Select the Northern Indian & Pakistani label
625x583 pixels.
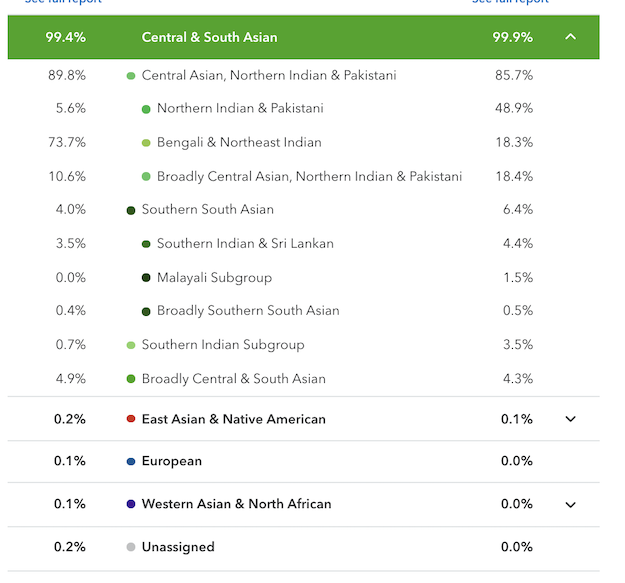coord(239,109)
